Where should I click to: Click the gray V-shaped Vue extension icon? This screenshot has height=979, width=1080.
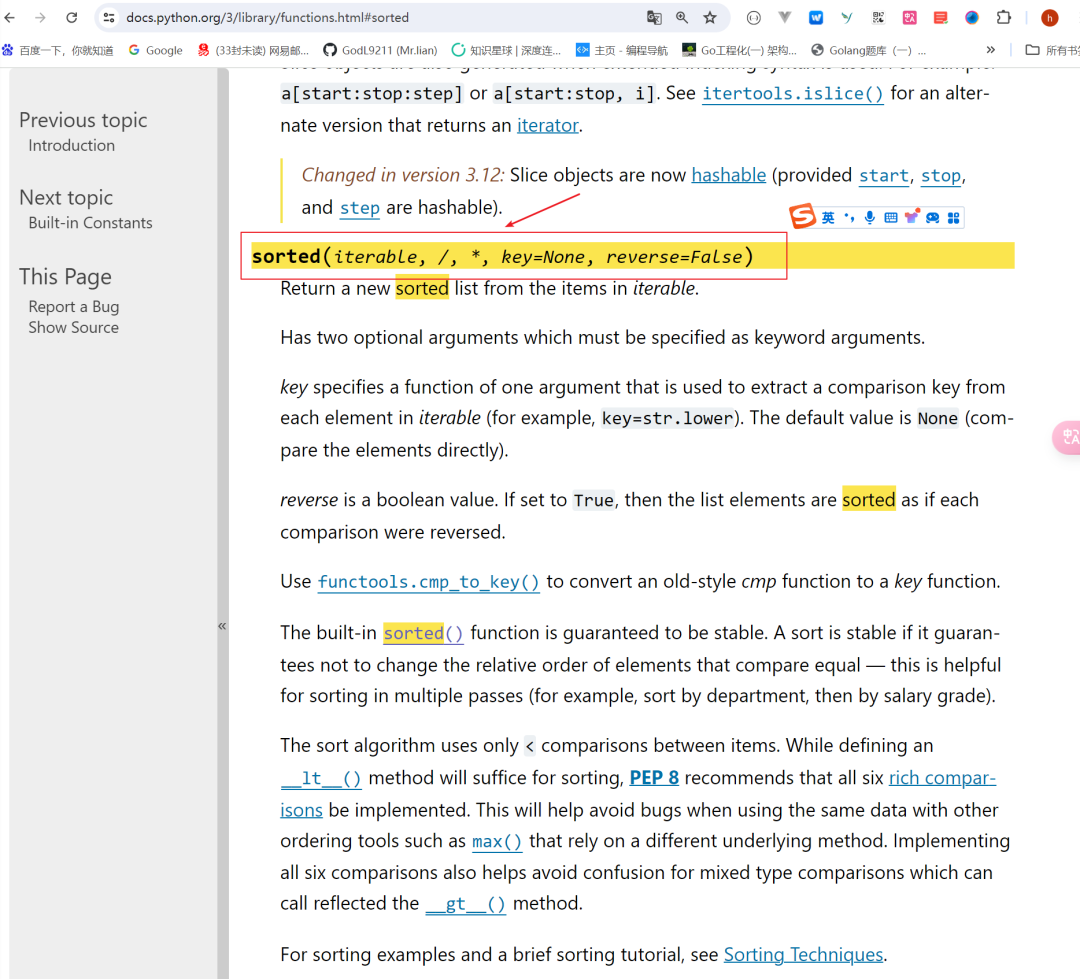(x=785, y=17)
